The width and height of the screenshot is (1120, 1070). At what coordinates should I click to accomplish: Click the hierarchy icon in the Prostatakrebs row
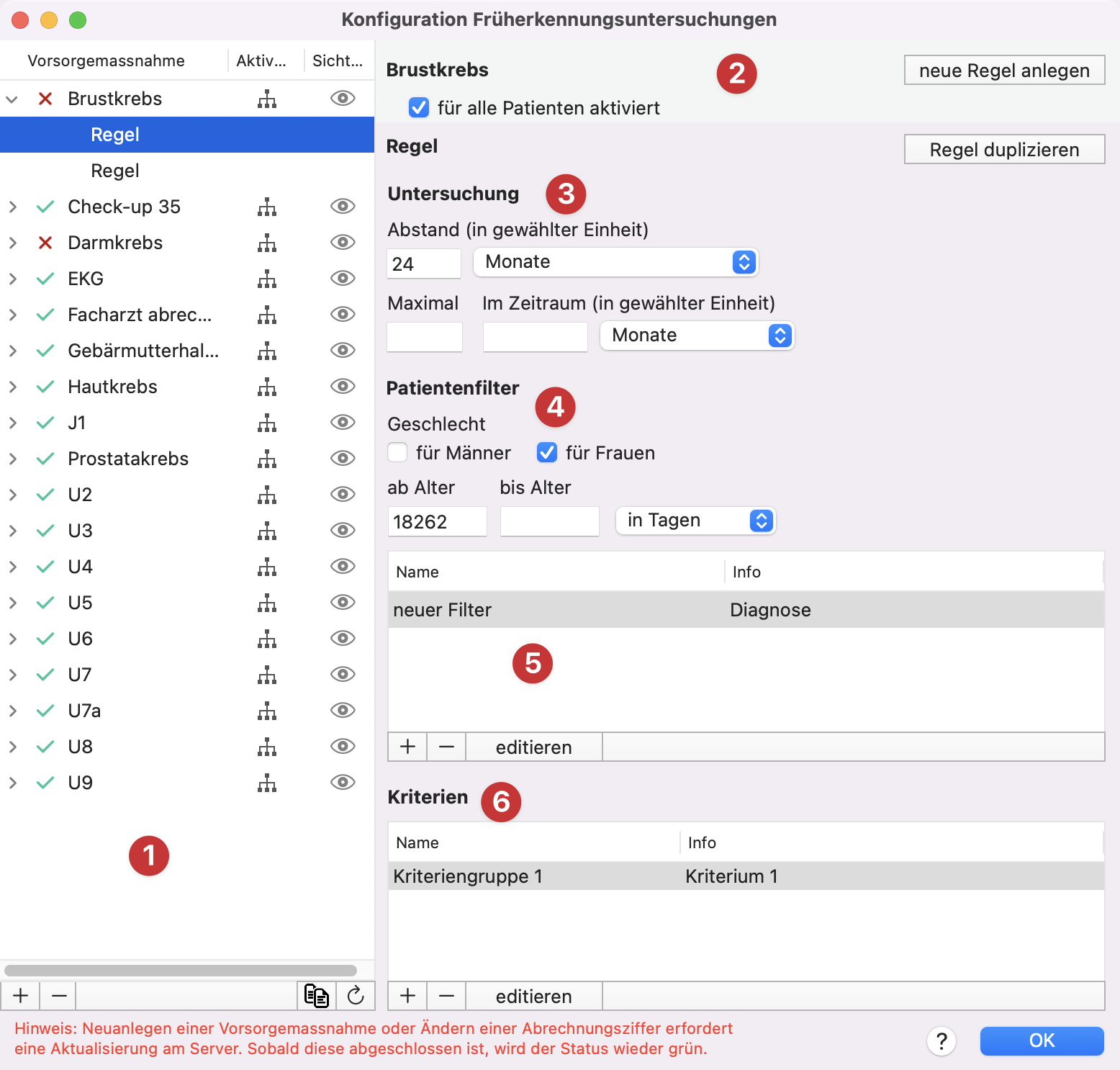click(x=267, y=459)
